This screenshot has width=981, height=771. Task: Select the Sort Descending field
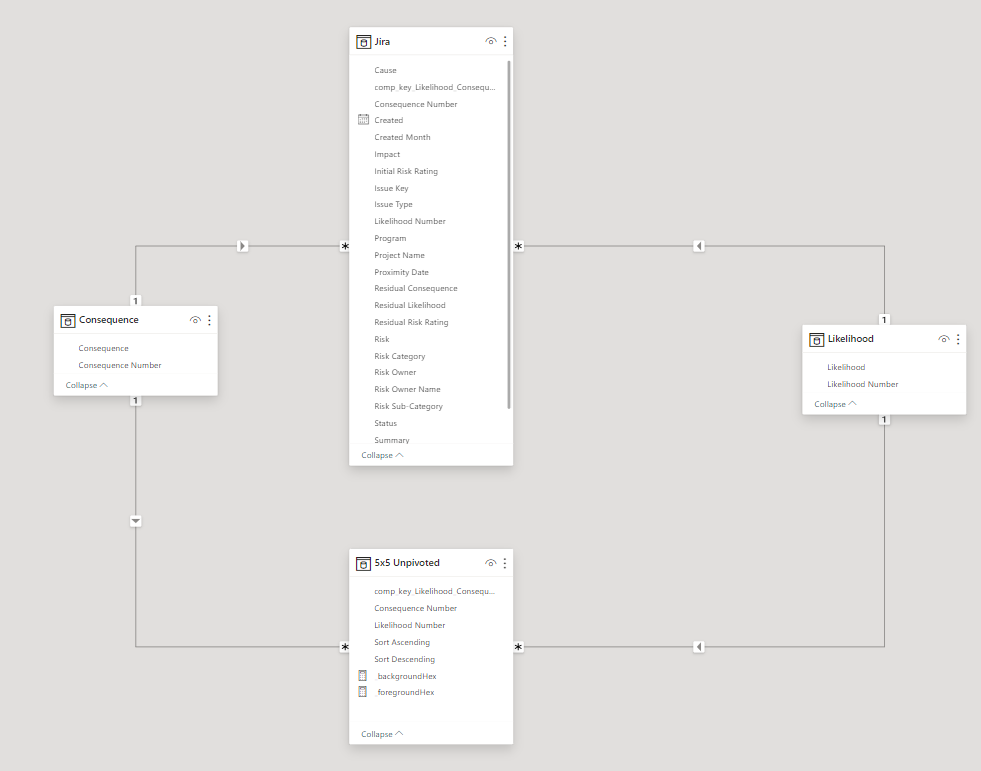pyautogui.click(x=404, y=659)
